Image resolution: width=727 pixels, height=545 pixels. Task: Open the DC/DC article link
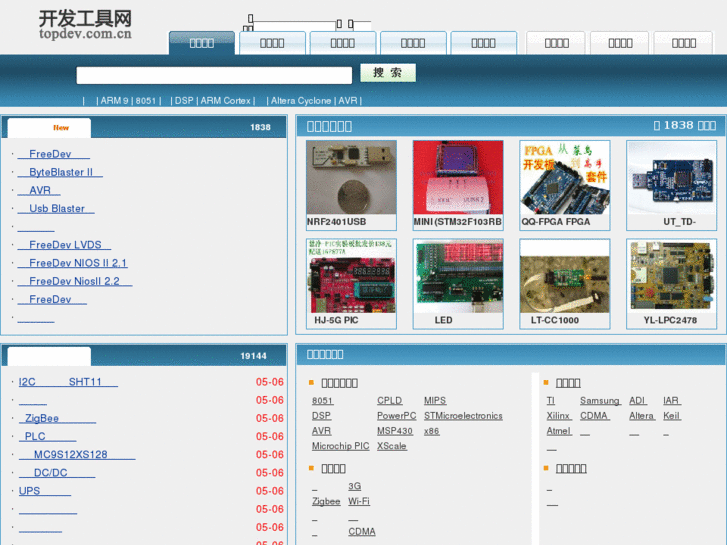point(57,473)
